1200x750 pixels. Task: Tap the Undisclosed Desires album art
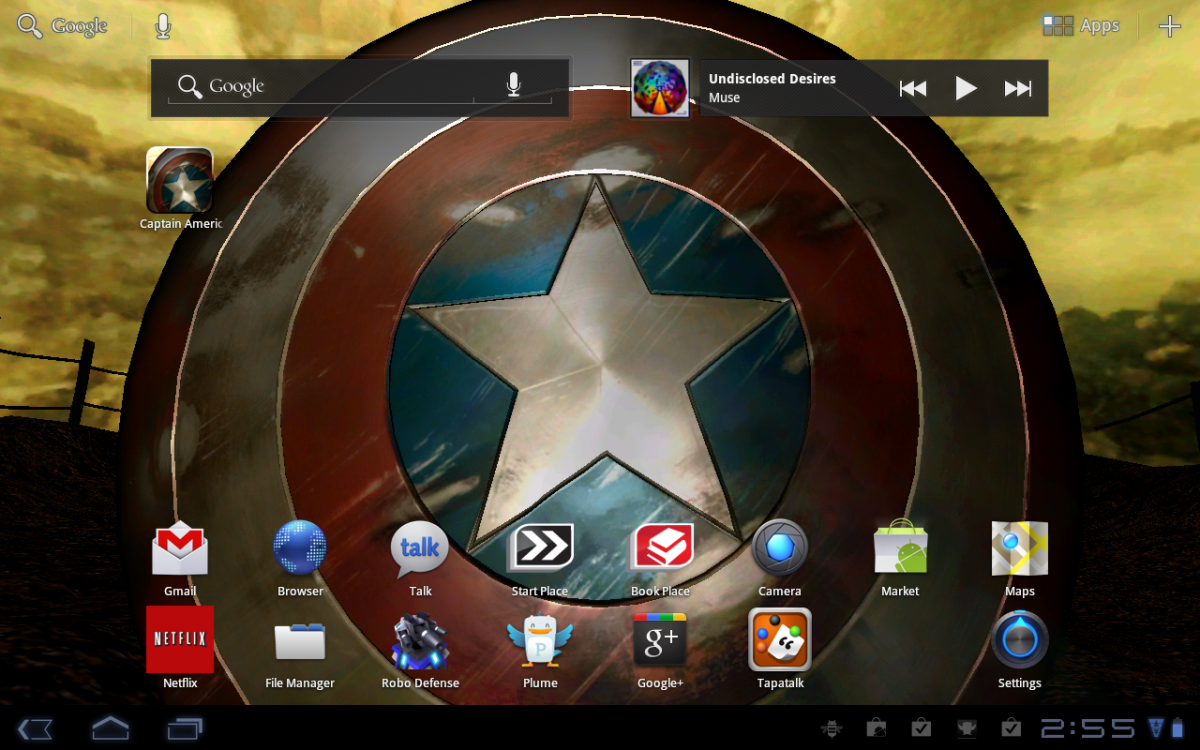click(659, 88)
